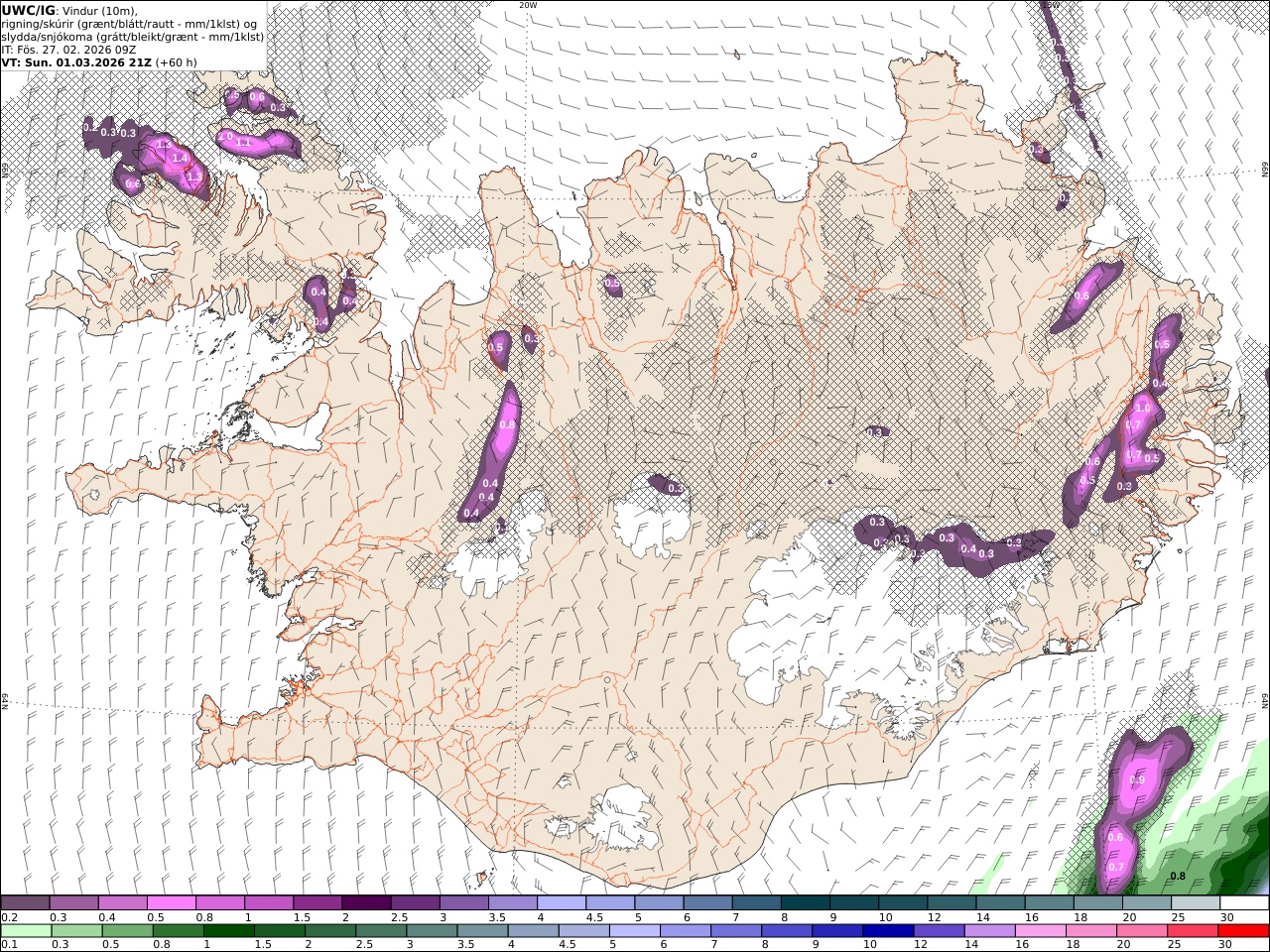Image resolution: width=1270 pixels, height=952 pixels.
Task: Click the darkest blue 10–12 swatch, bottom legend row
Action: point(887,931)
